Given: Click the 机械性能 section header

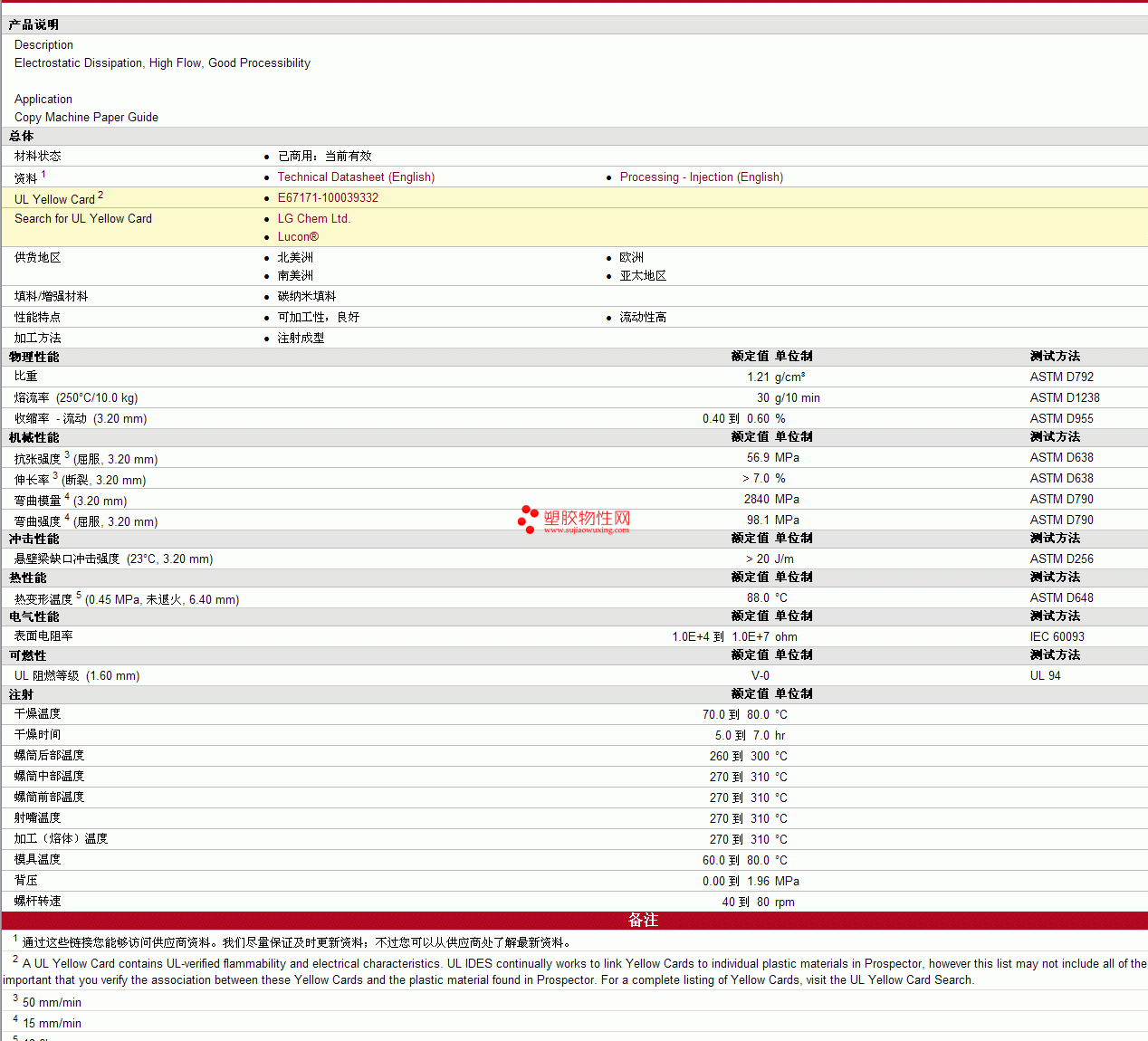Looking at the screenshot, I should coord(34,438).
